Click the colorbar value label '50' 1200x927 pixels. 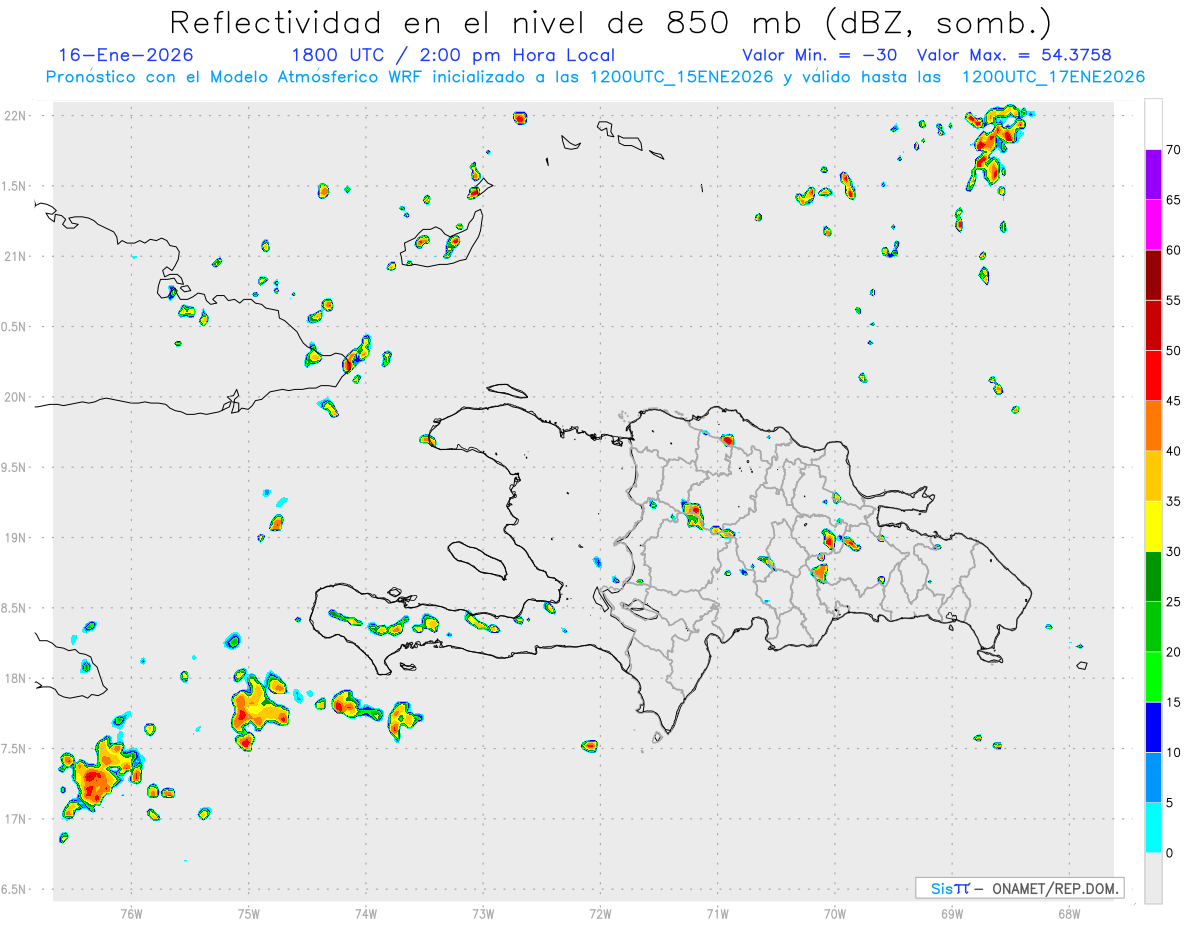tap(1174, 350)
